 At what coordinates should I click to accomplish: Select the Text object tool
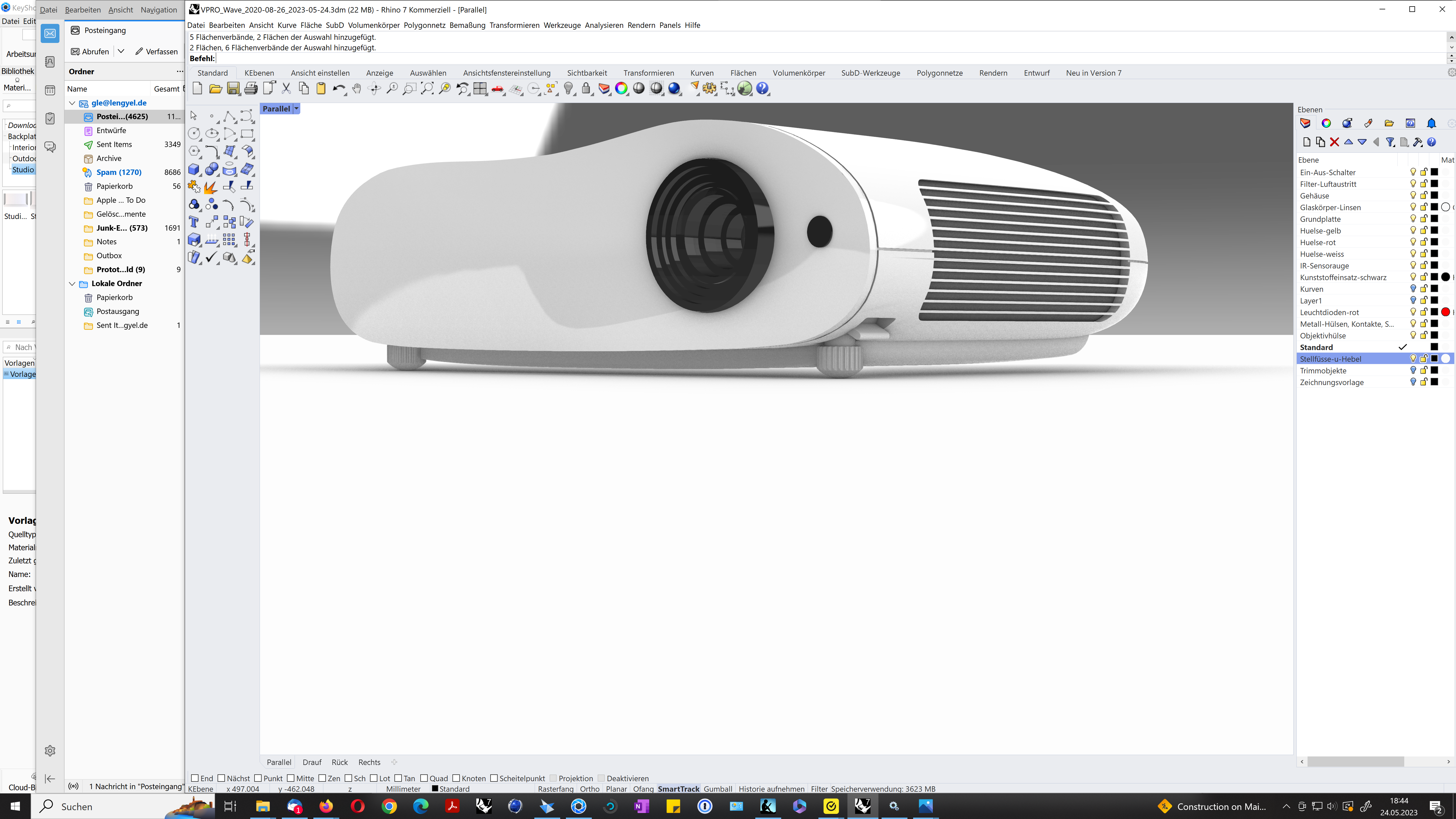pos(195,222)
